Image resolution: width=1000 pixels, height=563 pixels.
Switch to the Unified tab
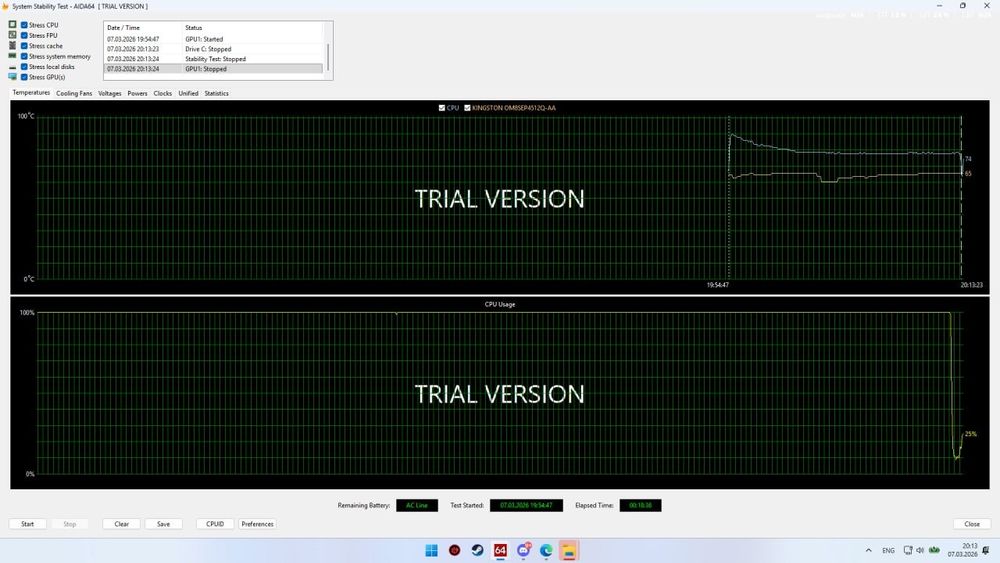pos(188,93)
